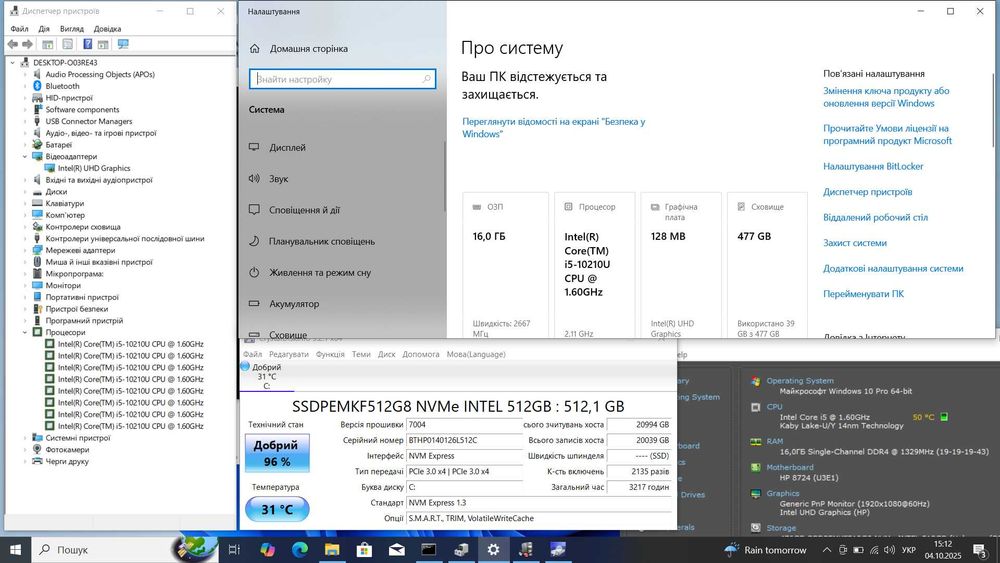The image size is (1000, 563).
Task: Open Дія menu in Device Manager
Action: click(x=44, y=29)
